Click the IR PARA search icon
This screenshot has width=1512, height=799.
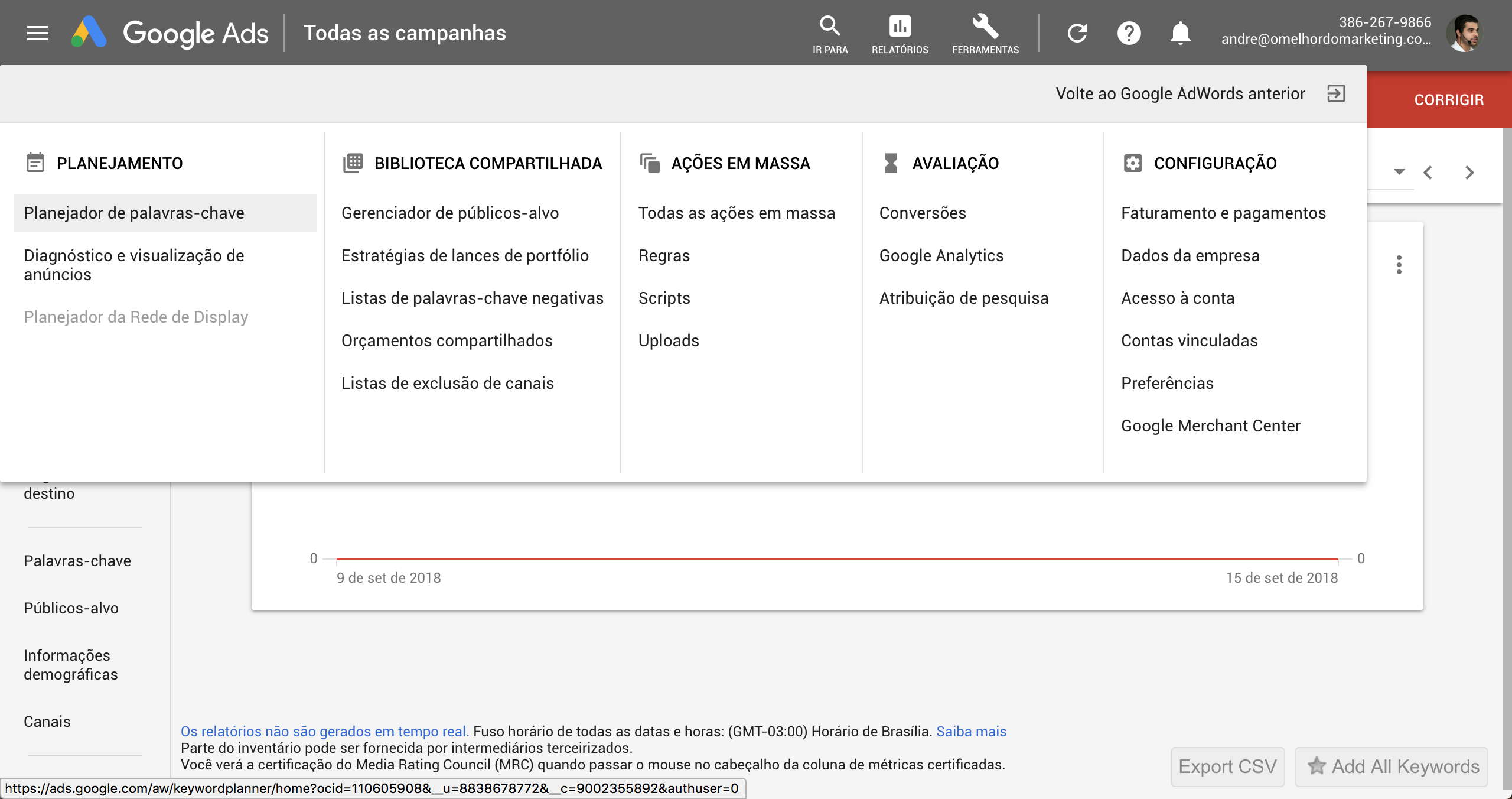(x=830, y=27)
